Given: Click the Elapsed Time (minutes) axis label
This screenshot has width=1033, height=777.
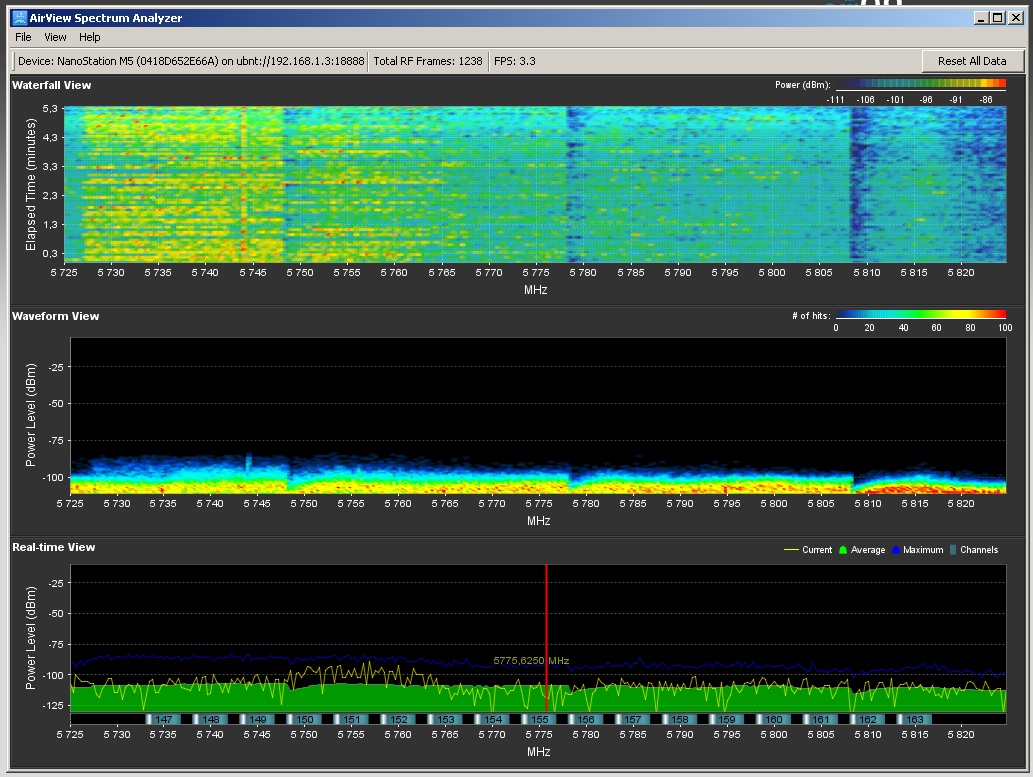Looking at the screenshot, I should (x=30, y=185).
